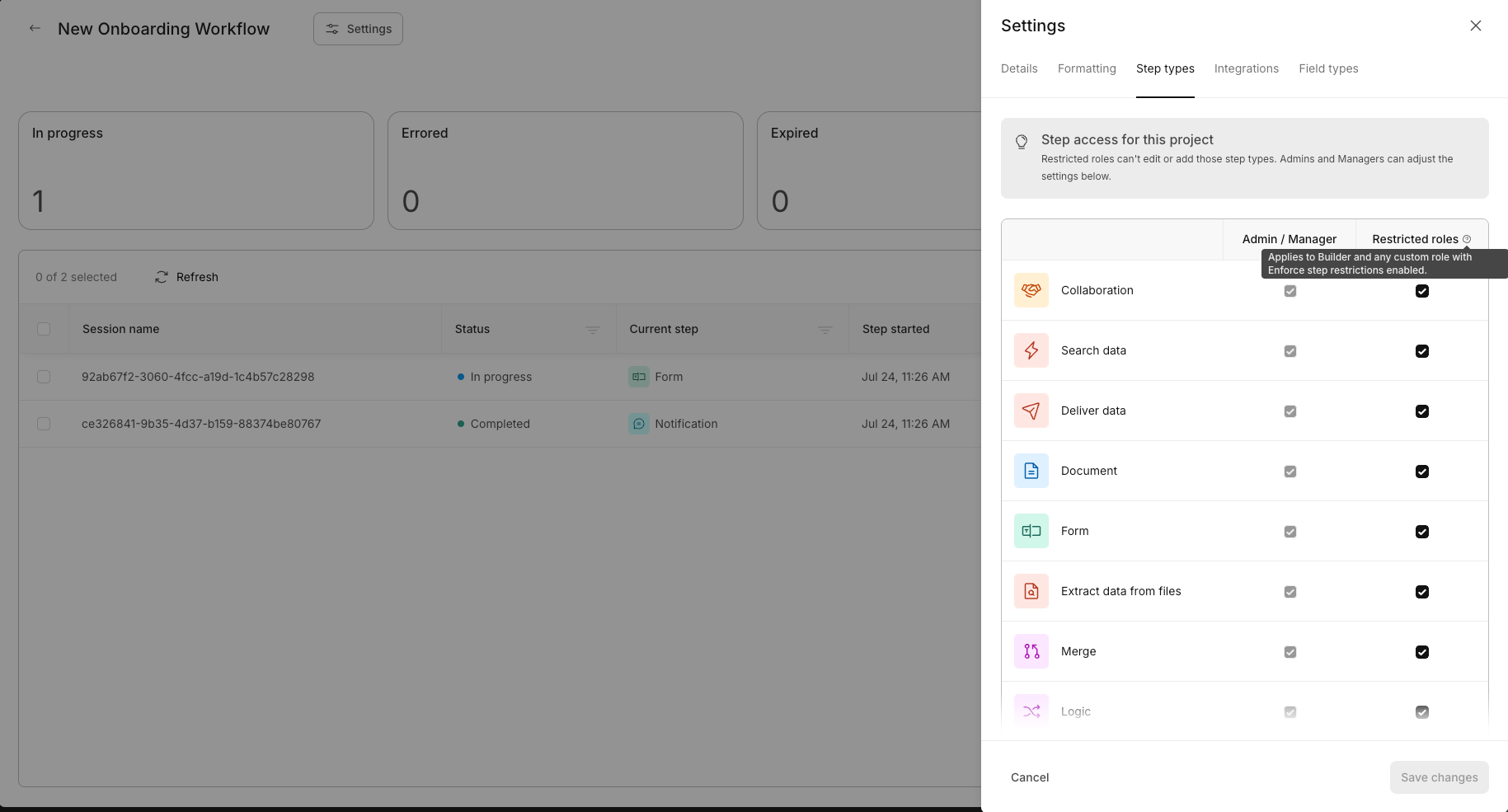Viewport: 1508px width, 812px height.
Task: Click the Form icon in the In progress row
Action: click(639, 377)
